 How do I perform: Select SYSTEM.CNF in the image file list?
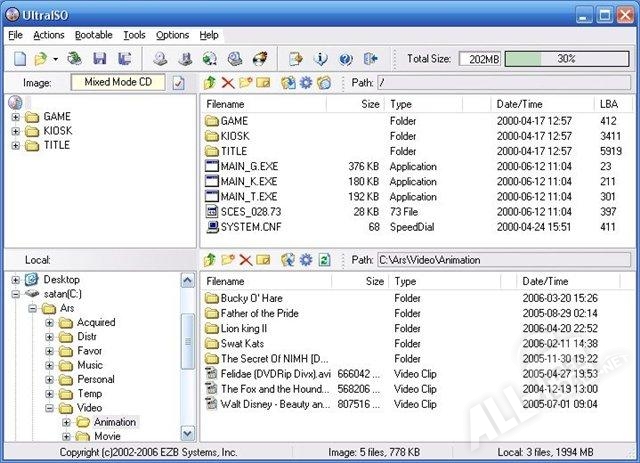(x=250, y=227)
